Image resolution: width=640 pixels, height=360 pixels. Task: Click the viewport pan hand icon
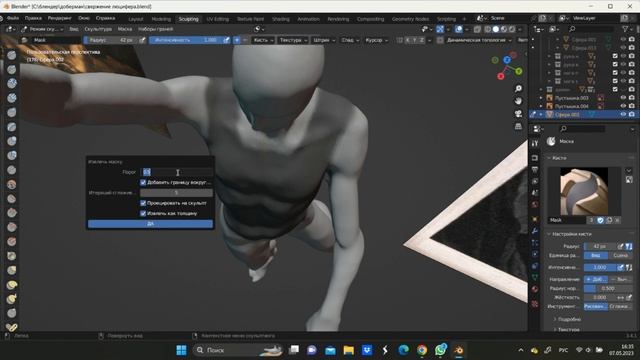(x=518, y=101)
